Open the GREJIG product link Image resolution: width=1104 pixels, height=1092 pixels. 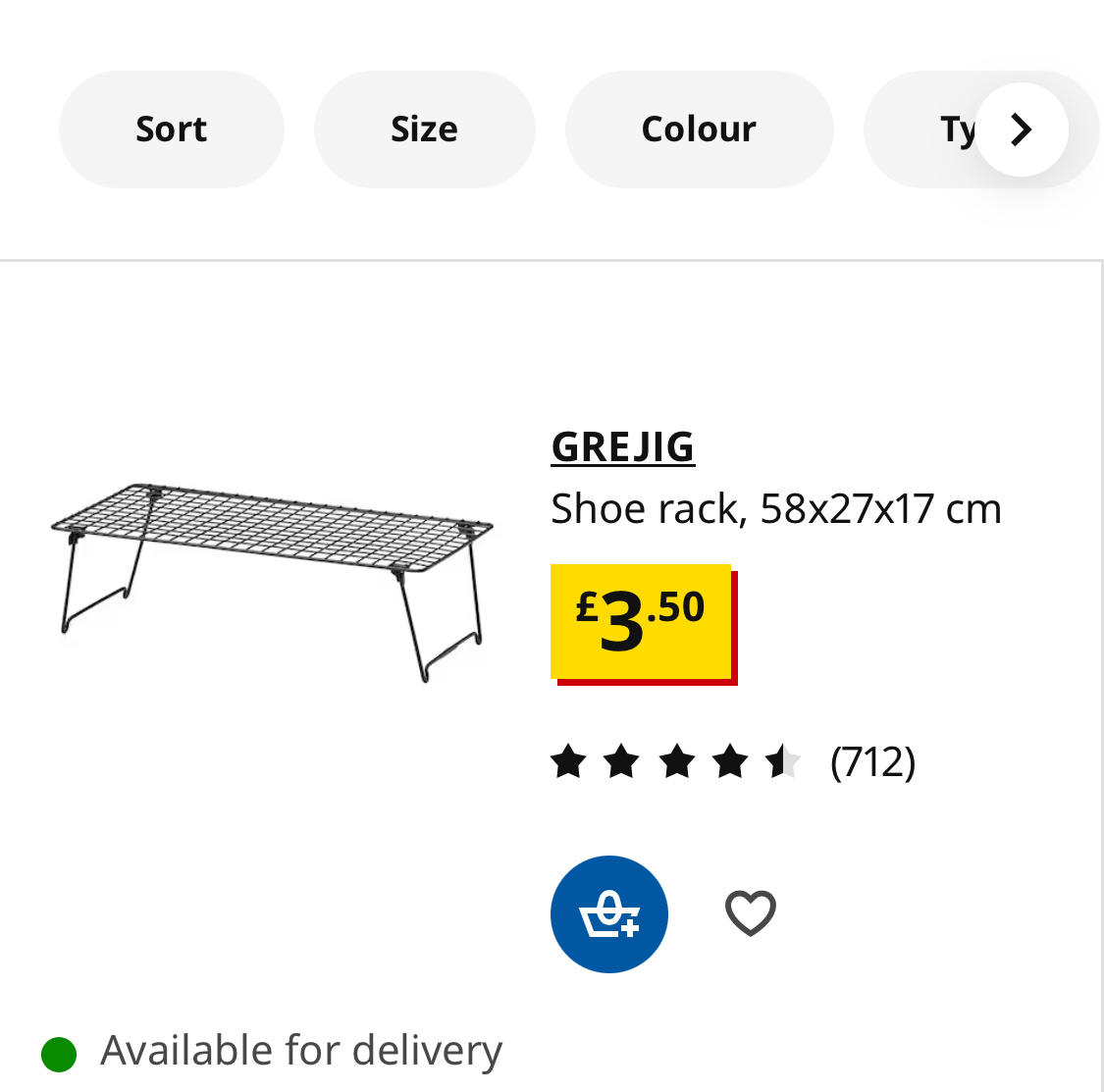click(623, 446)
